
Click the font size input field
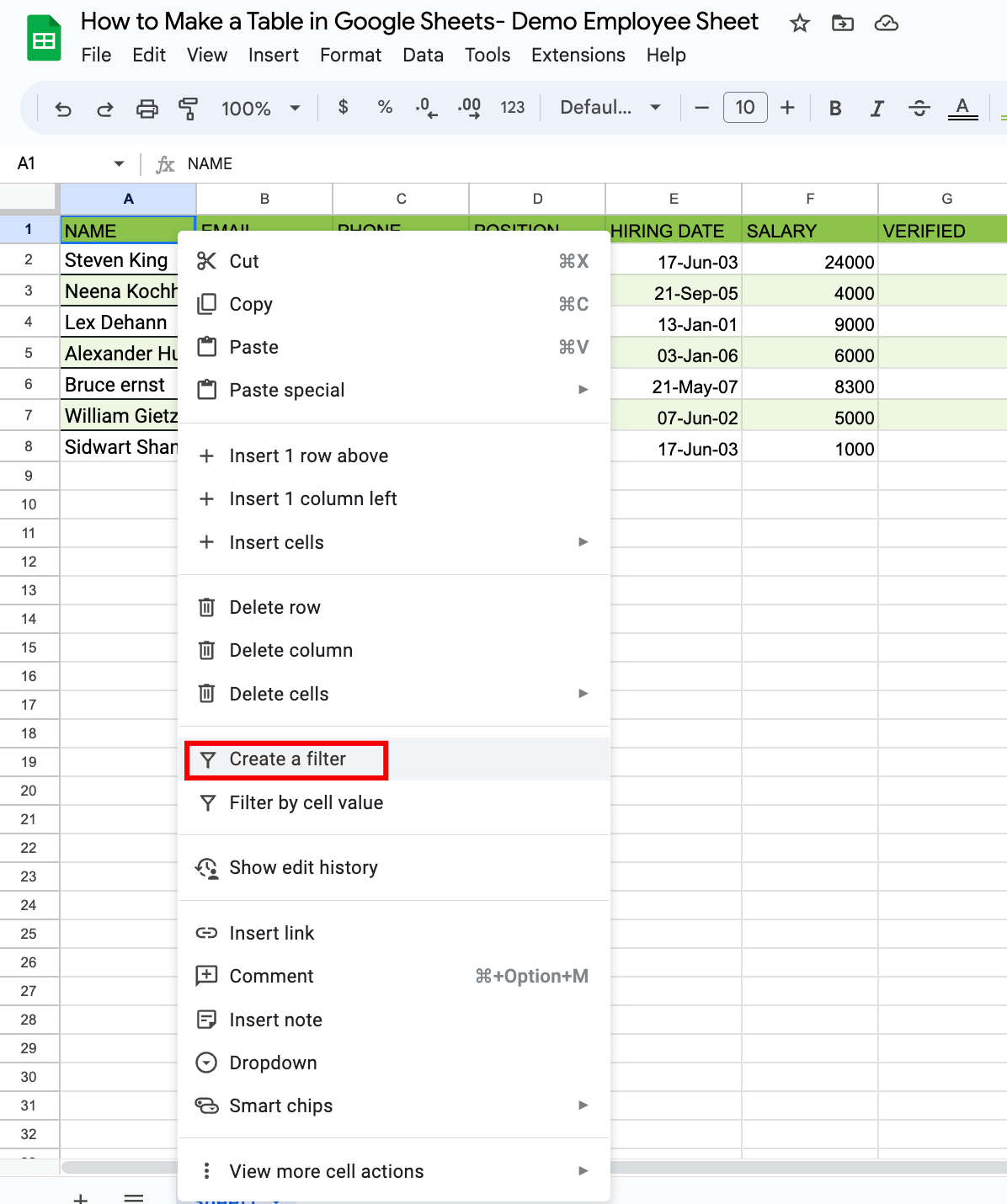click(744, 108)
